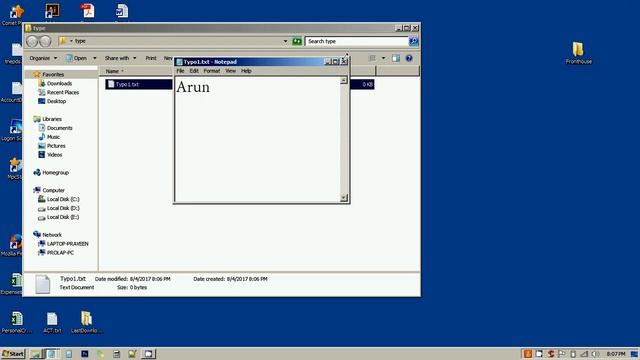
Task: Select the LastDownlo... desktop folder
Action: (x=86, y=322)
